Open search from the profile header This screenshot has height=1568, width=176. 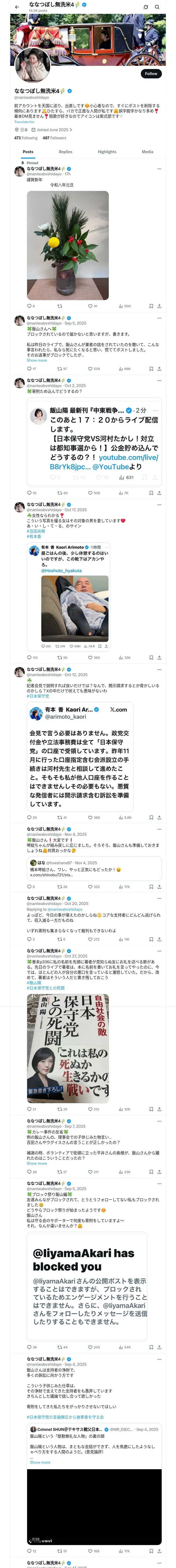click(157, 7)
